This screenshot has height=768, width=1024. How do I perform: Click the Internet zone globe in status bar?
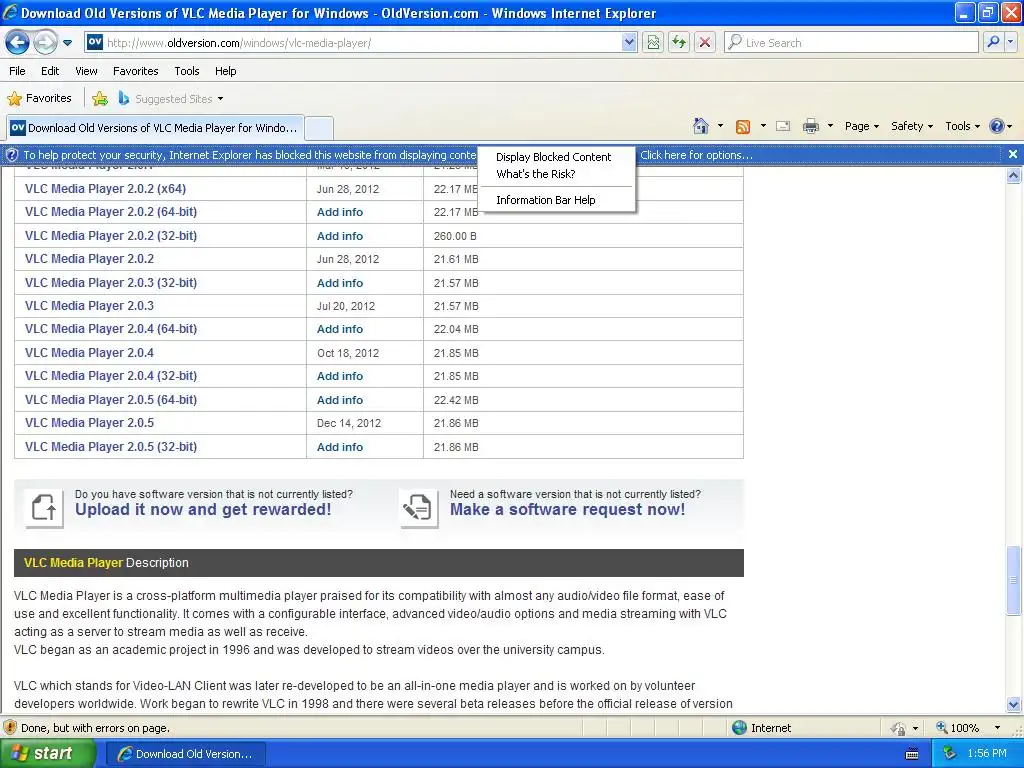(739, 728)
